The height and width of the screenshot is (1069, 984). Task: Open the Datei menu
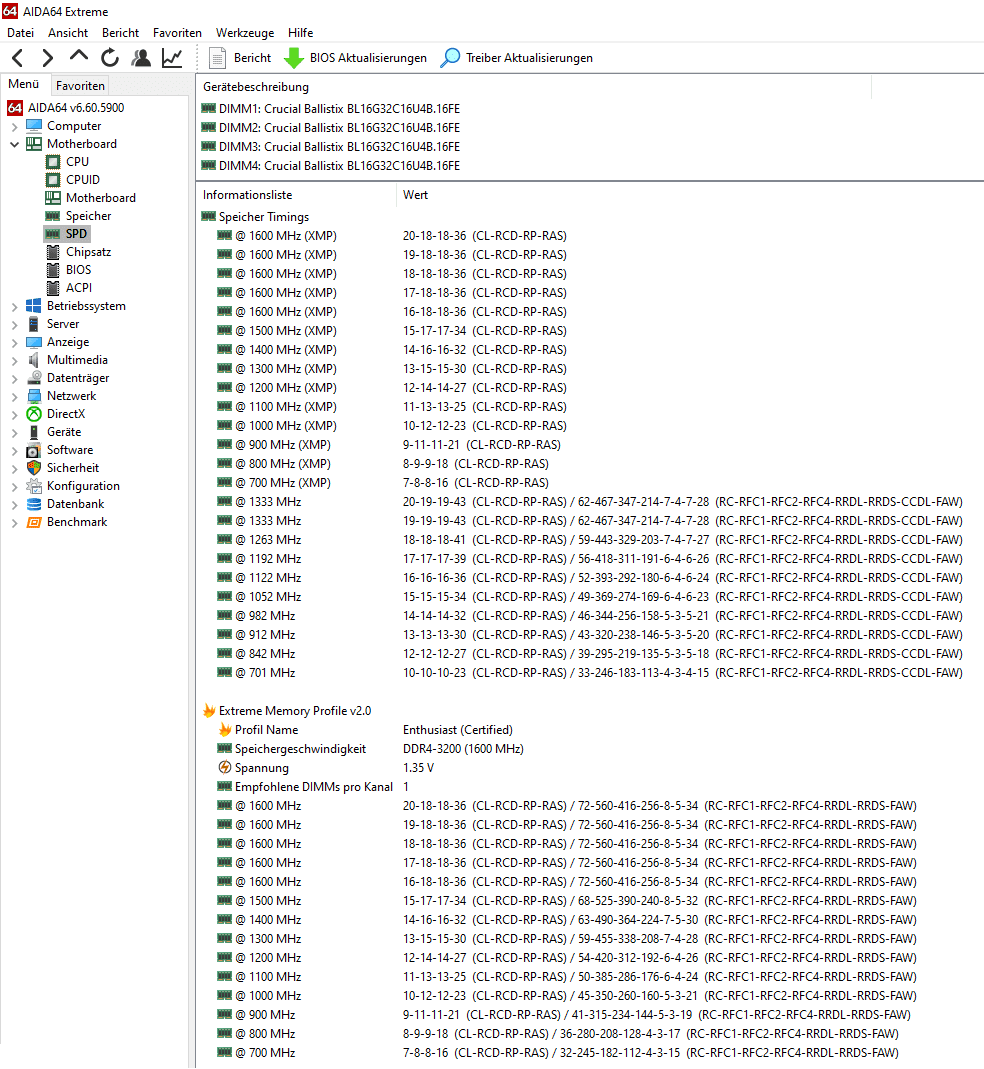[x=20, y=33]
